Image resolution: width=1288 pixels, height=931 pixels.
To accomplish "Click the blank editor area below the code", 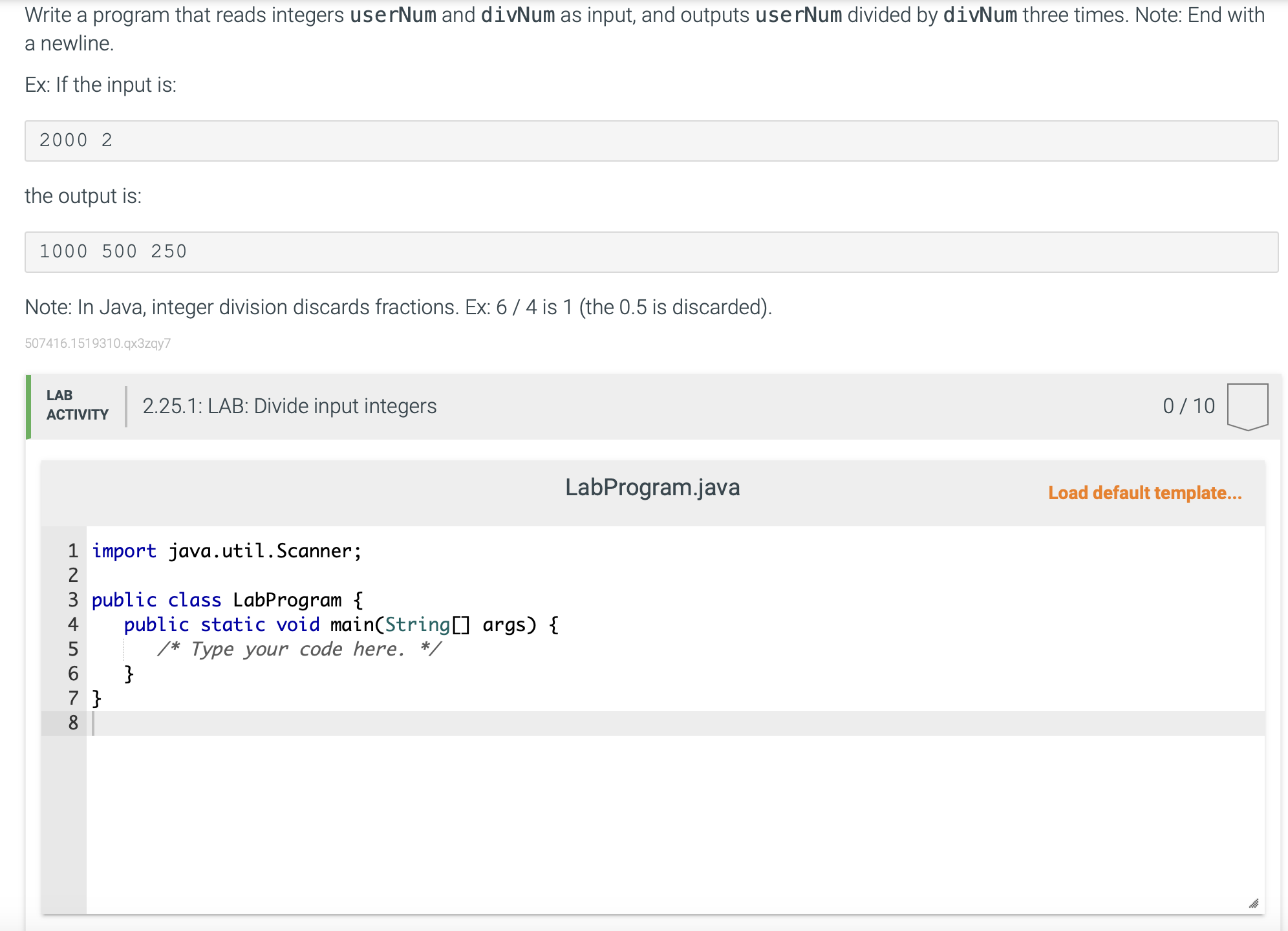I will point(647,821).
